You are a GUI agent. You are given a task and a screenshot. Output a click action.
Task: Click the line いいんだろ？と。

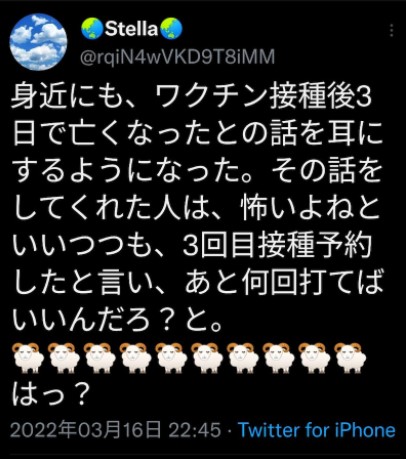pos(118,322)
